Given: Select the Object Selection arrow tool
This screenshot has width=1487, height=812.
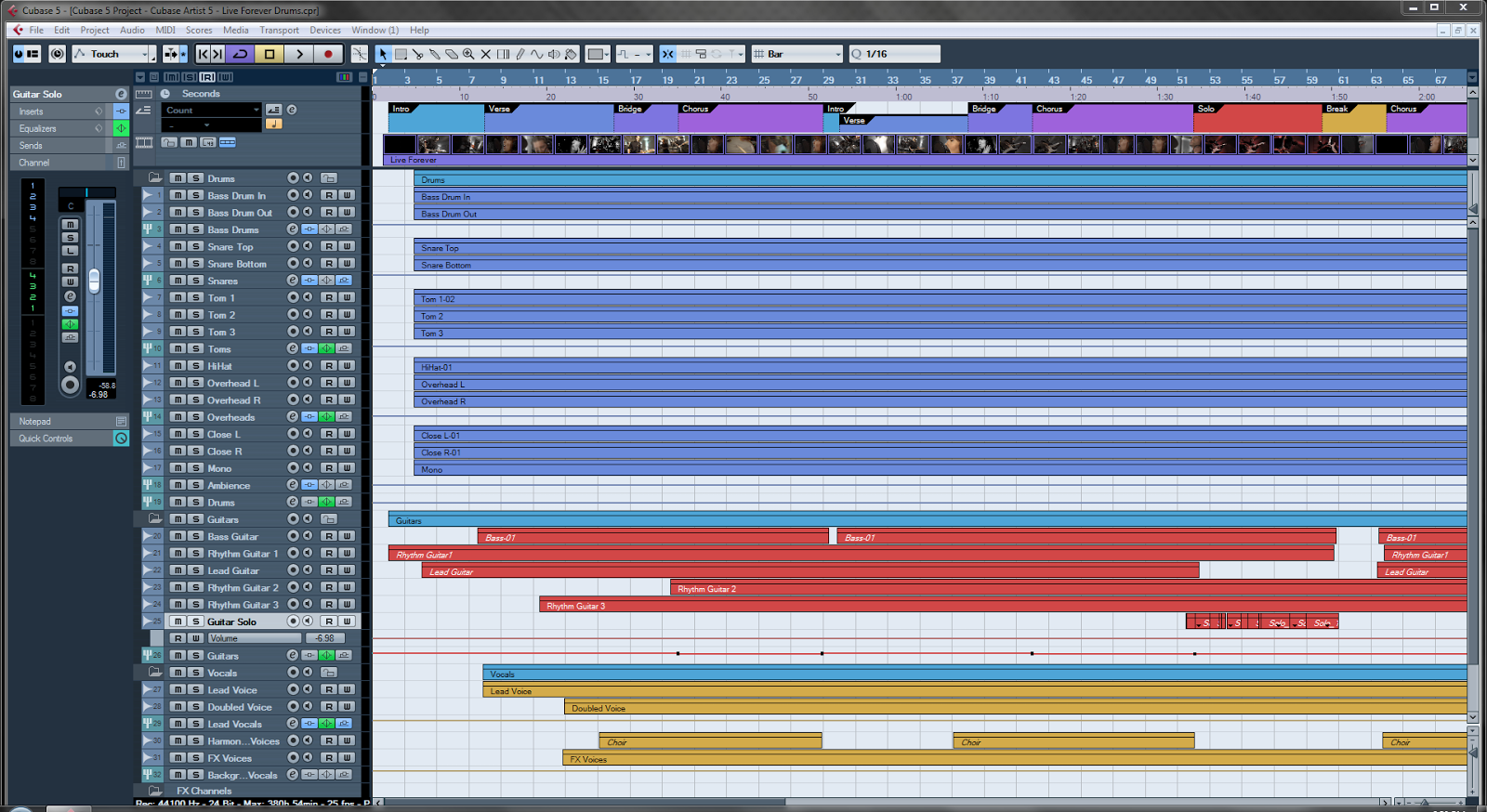Looking at the screenshot, I should coord(383,54).
